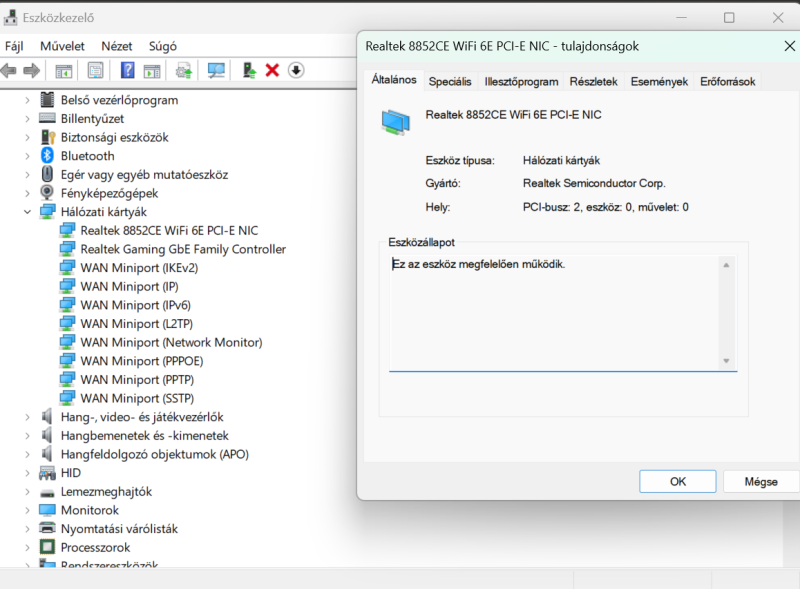Click the OK button
The height and width of the screenshot is (589, 800).
[x=678, y=481]
